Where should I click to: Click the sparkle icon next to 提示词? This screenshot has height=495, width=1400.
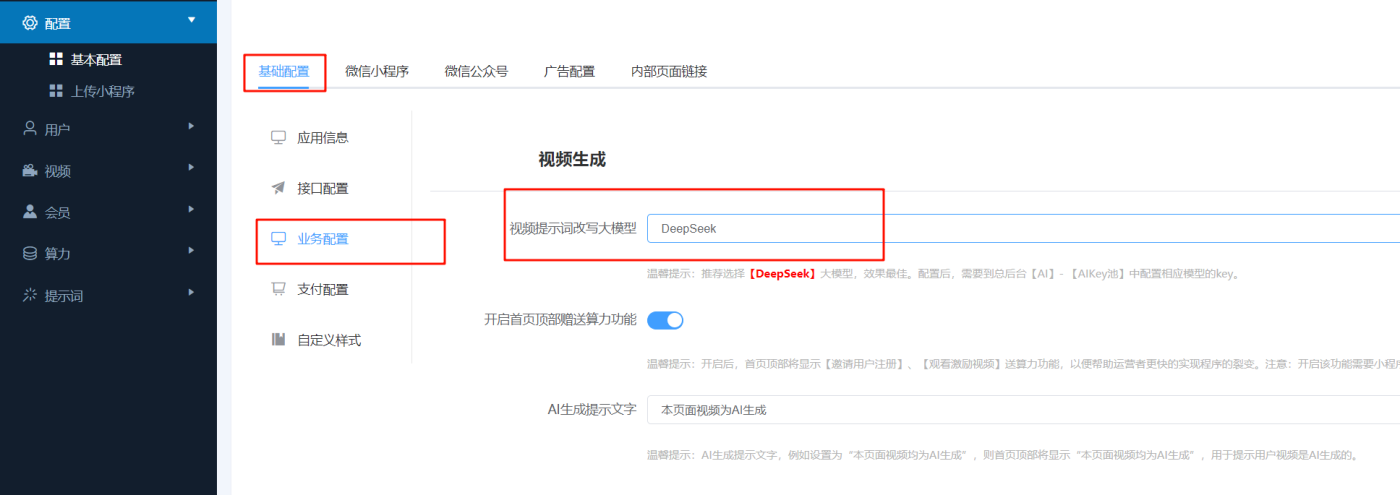pos(30,296)
